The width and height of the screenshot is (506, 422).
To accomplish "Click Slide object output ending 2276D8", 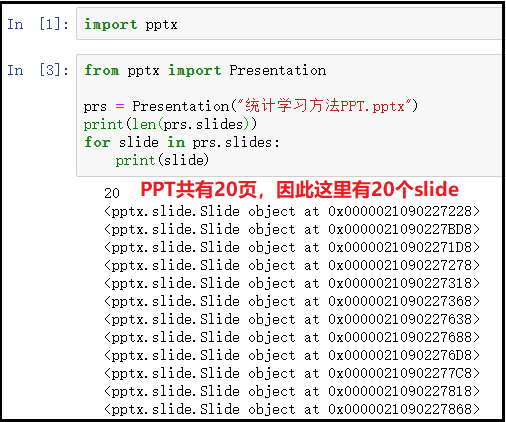I will 292,355.
